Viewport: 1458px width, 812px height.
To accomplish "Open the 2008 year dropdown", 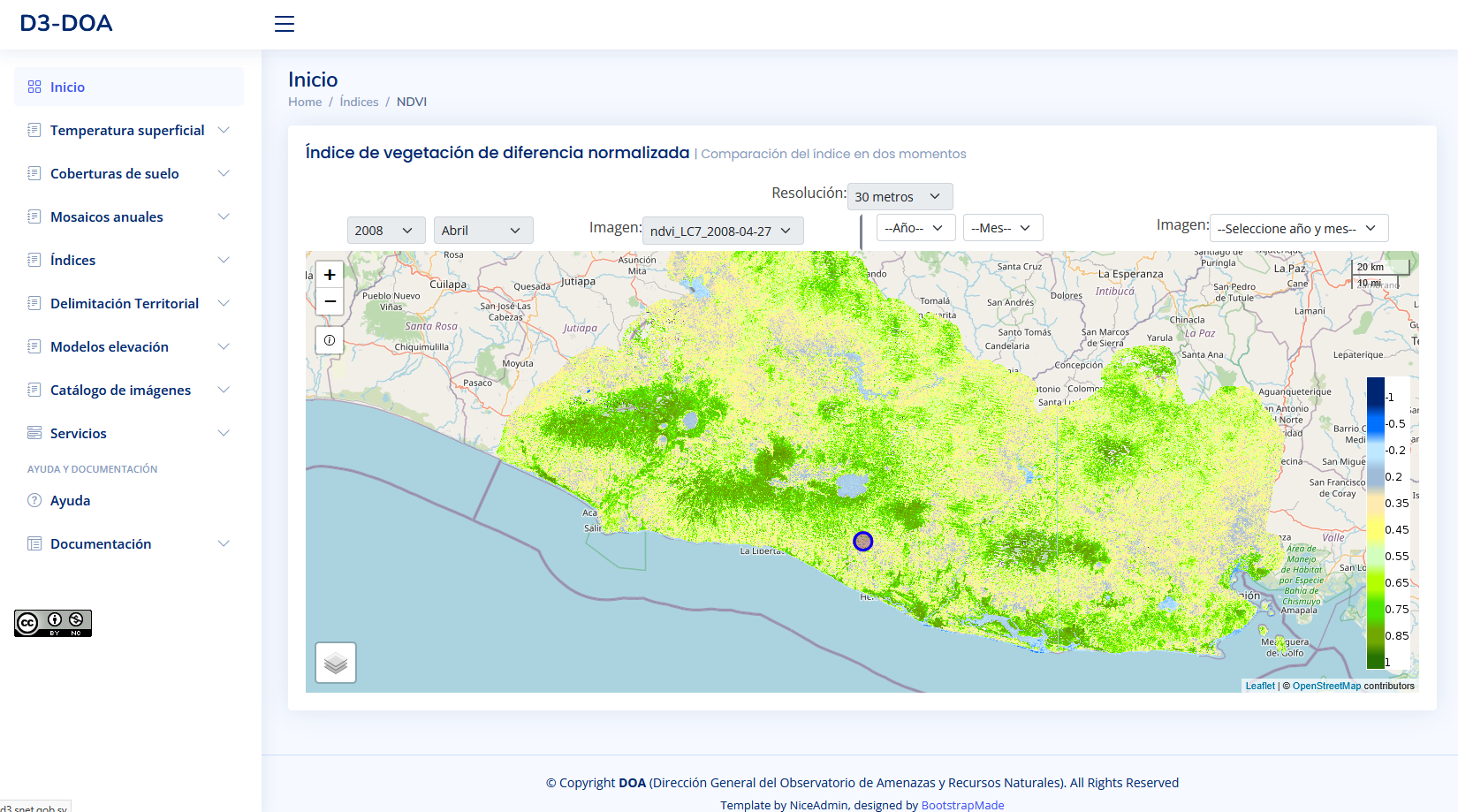I will point(386,230).
